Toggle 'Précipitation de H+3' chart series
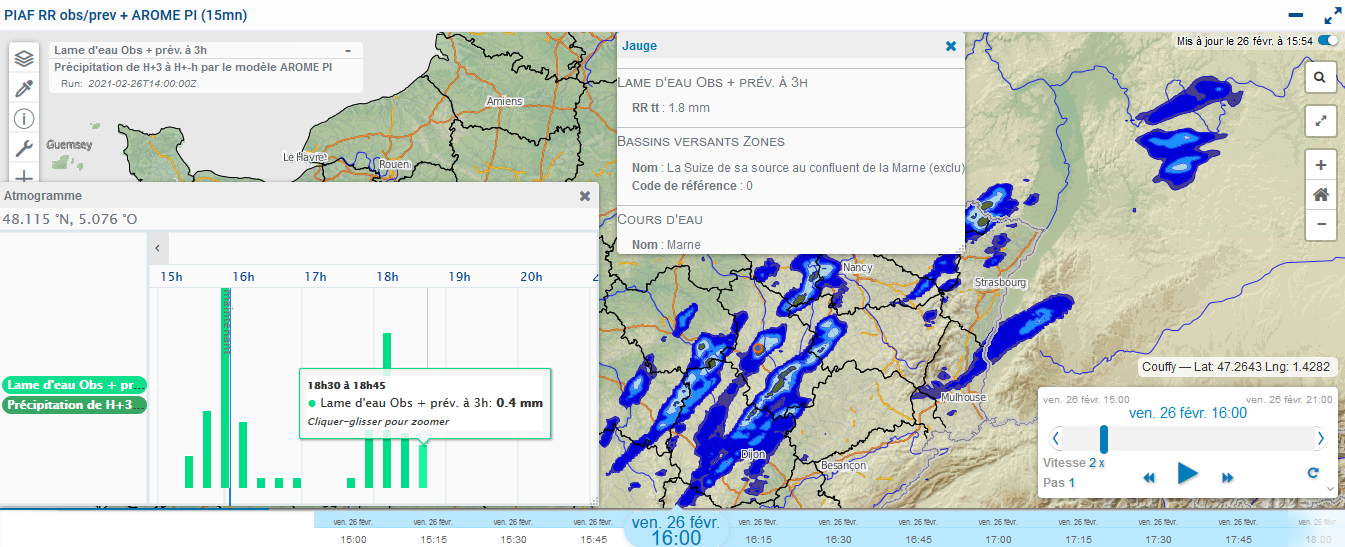Image resolution: width=1345 pixels, height=547 pixels. pos(74,405)
